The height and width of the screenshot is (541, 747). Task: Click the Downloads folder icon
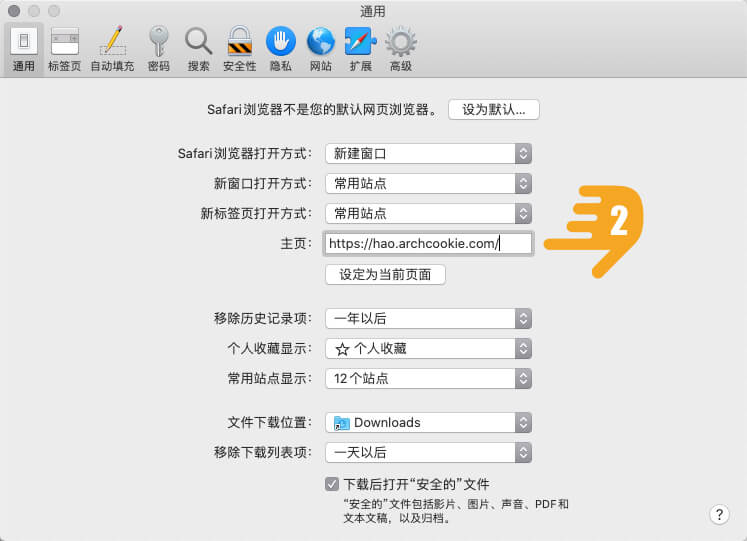point(342,423)
